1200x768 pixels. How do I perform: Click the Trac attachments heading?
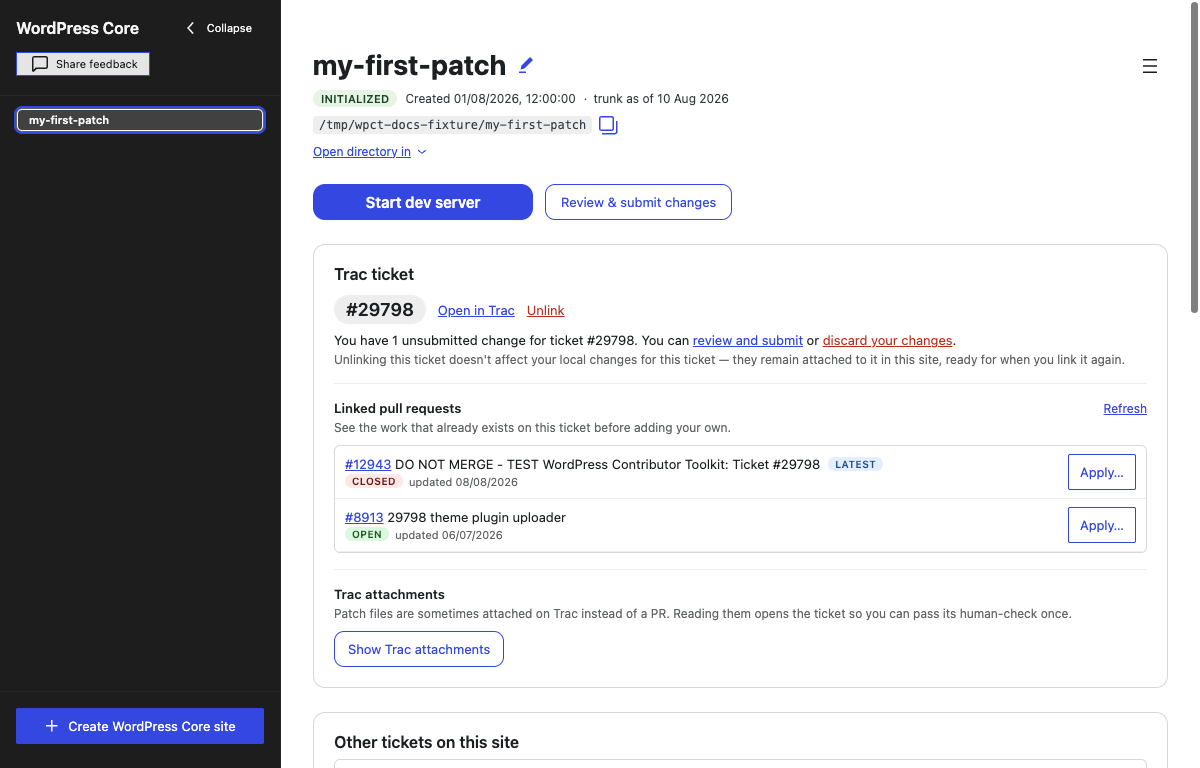pyautogui.click(x=389, y=594)
